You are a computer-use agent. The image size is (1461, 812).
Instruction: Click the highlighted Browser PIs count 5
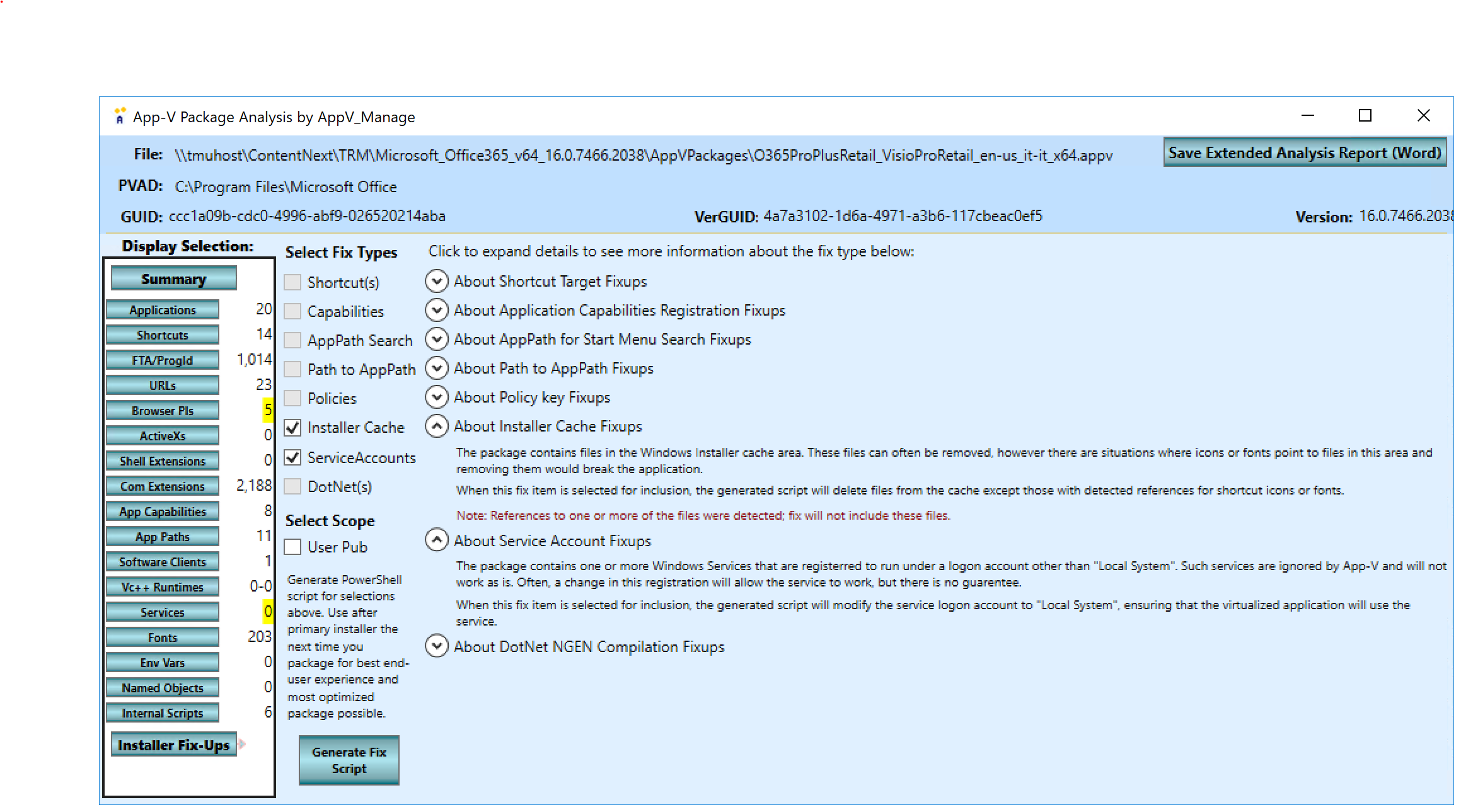[x=268, y=409]
